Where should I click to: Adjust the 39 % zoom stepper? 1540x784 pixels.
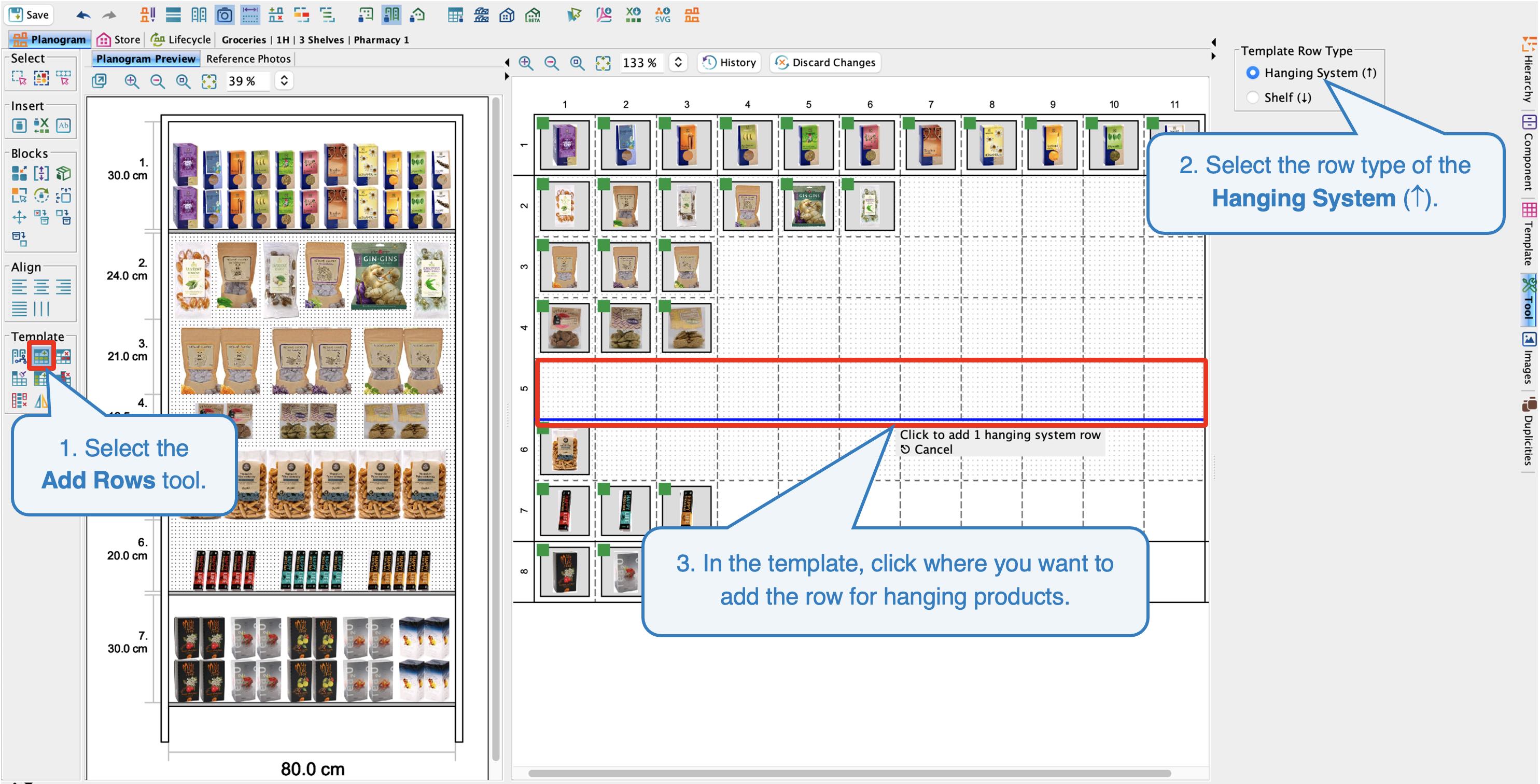[x=285, y=81]
